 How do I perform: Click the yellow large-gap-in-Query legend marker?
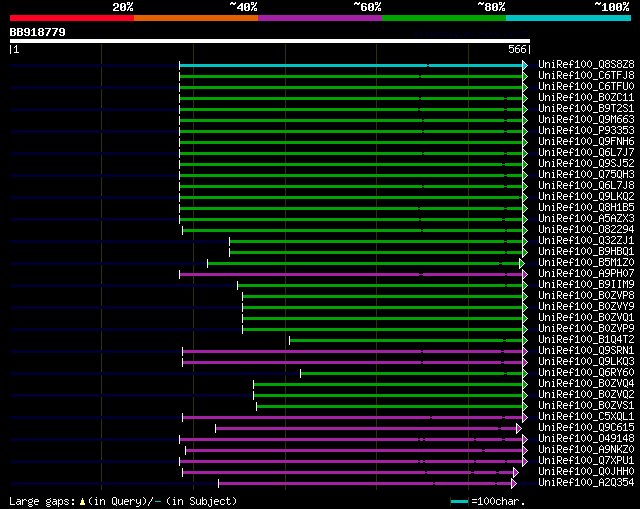82,501
